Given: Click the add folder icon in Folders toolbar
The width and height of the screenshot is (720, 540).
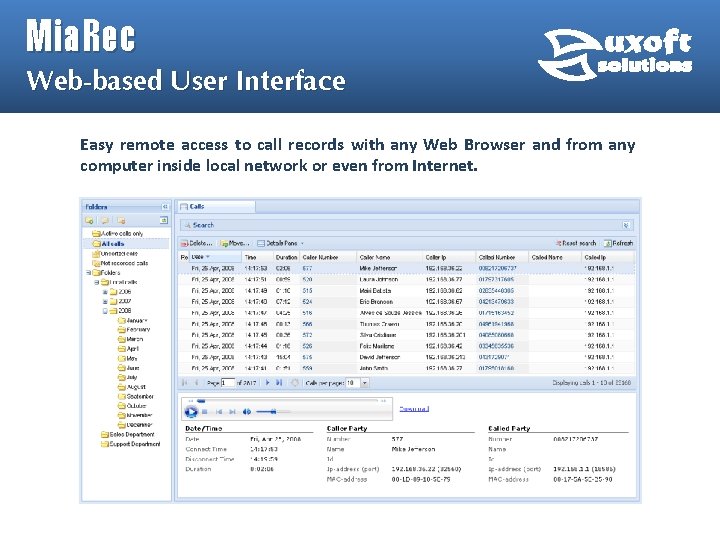Looking at the screenshot, I should coord(89,220).
